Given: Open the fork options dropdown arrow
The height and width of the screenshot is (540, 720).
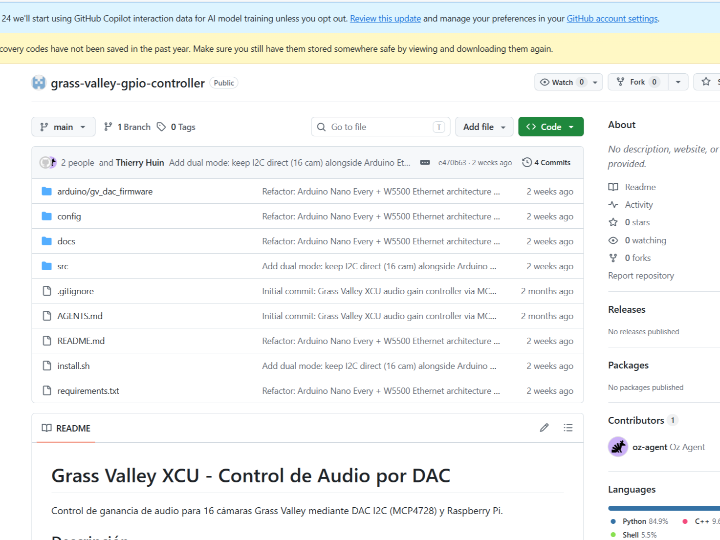Looking at the screenshot, I should pyautogui.click(x=679, y=82).
